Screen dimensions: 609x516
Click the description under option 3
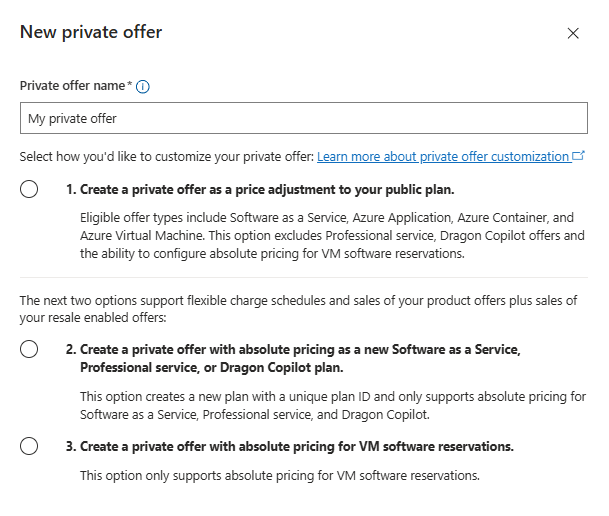point(280,475)
